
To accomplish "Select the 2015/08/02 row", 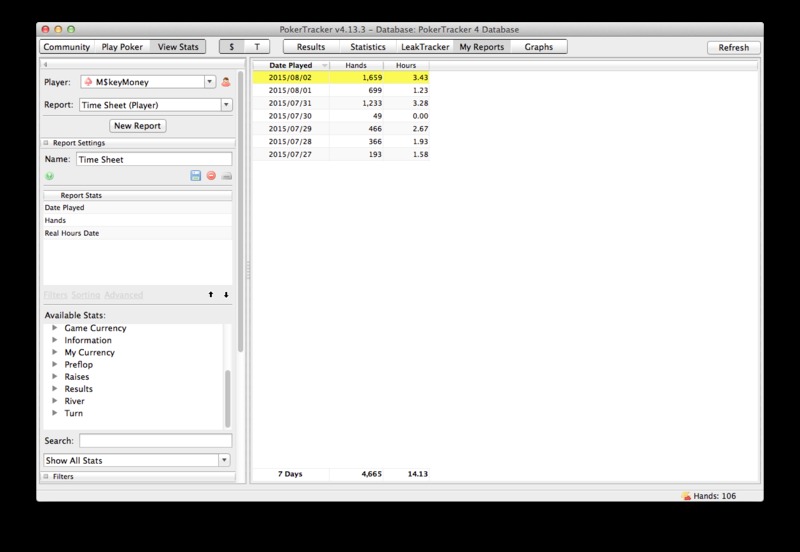I will pos(341,78).
